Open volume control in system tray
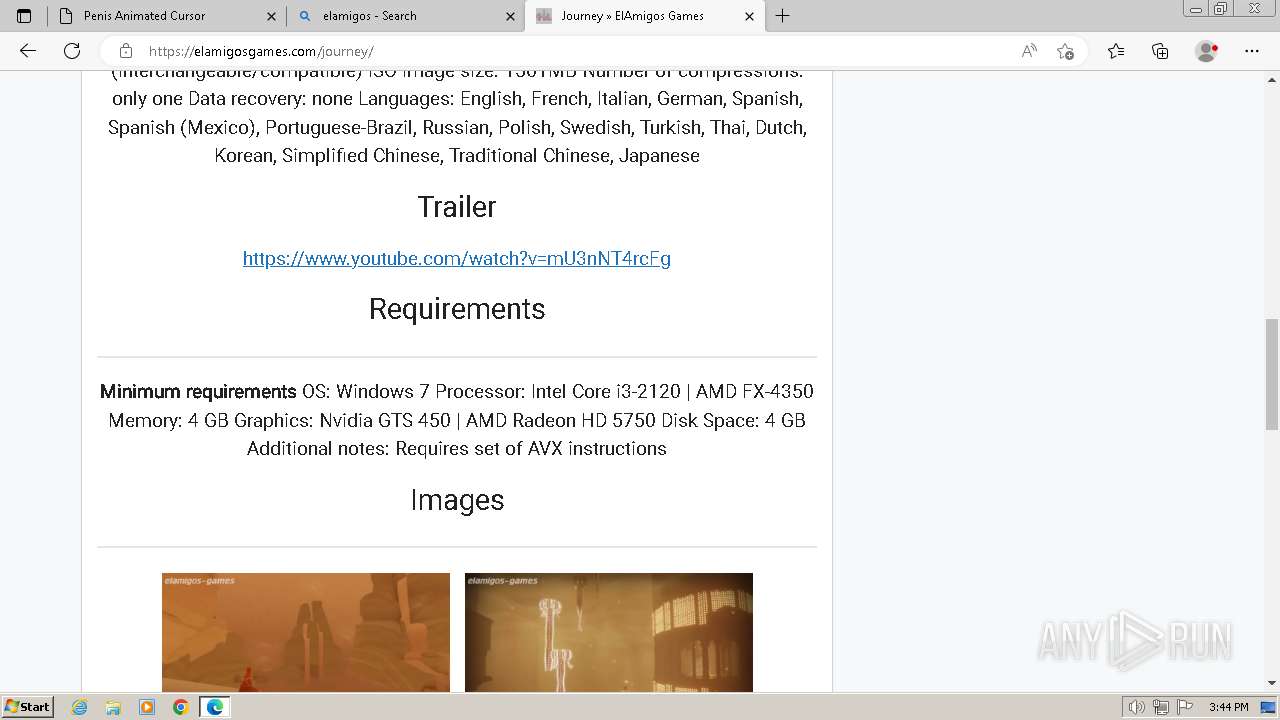 (1136, 707)
